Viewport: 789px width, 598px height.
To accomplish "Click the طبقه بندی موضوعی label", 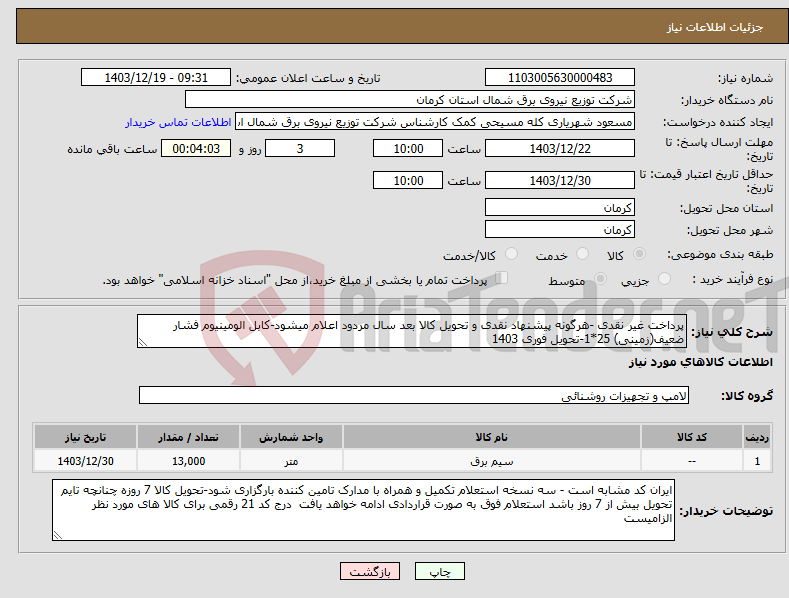I will pyautogui.click(x=720, y=255).
